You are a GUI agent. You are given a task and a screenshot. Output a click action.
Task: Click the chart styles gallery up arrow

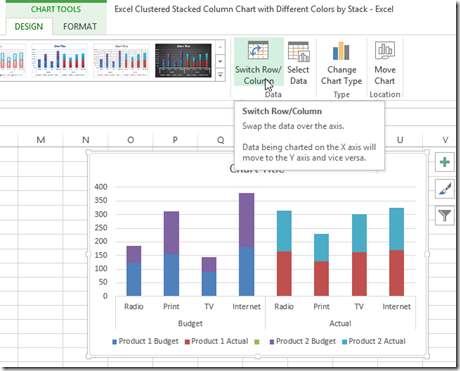(x=220, y=48)
